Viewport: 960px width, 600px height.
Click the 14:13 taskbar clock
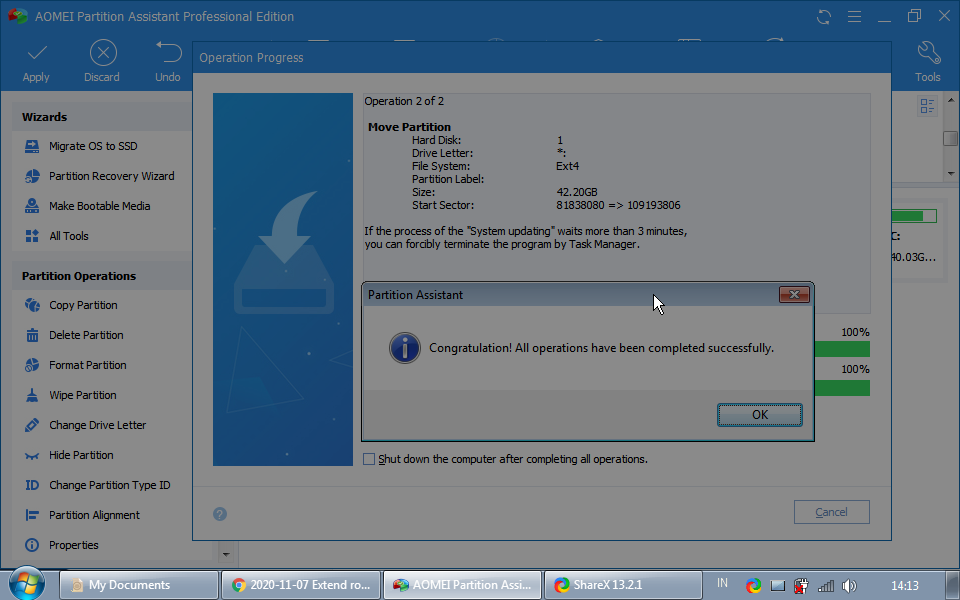[904, 585]
